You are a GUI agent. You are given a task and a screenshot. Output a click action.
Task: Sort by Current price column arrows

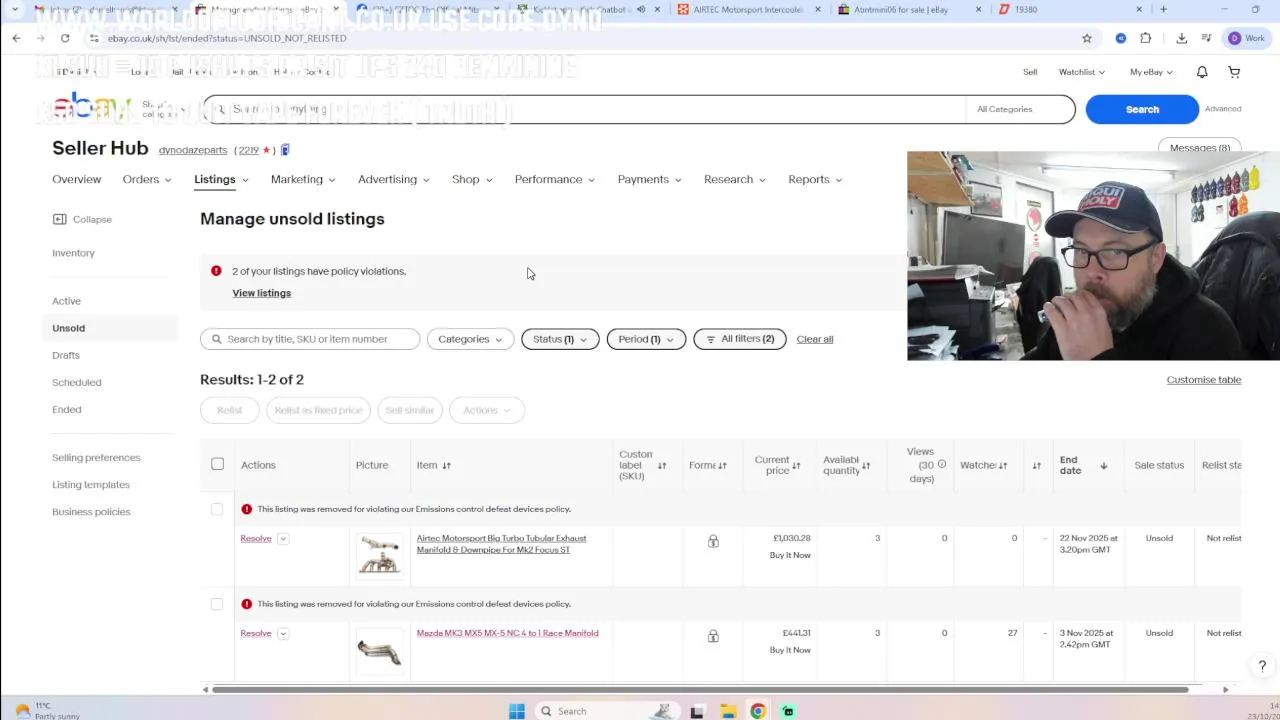(x=796, y=465)
